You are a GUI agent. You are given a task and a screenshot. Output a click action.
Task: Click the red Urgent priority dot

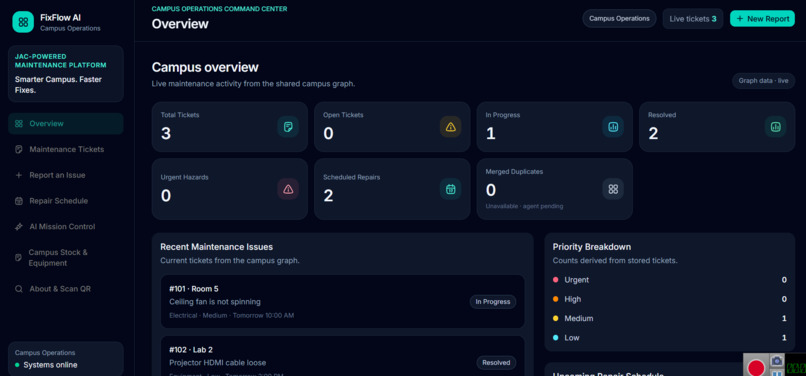click(x=555, y=280)
